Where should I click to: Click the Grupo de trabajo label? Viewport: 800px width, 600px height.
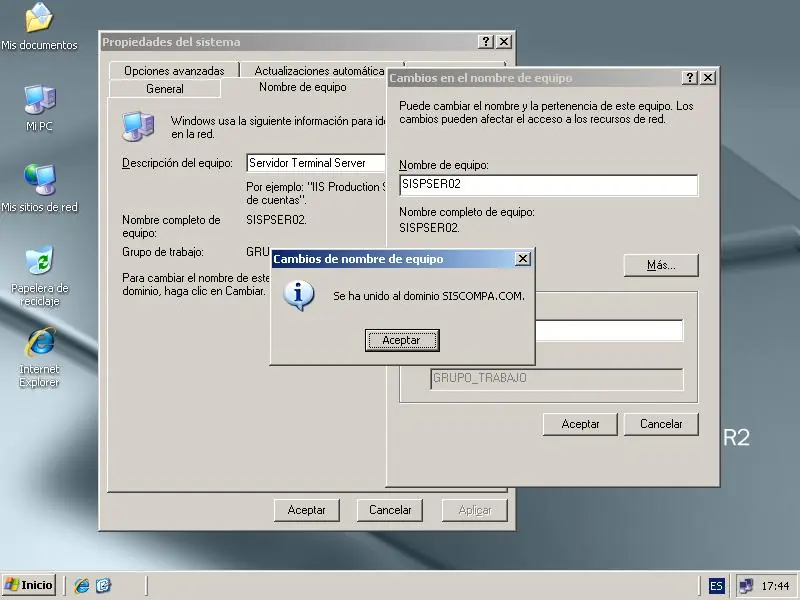click(163, 252)
